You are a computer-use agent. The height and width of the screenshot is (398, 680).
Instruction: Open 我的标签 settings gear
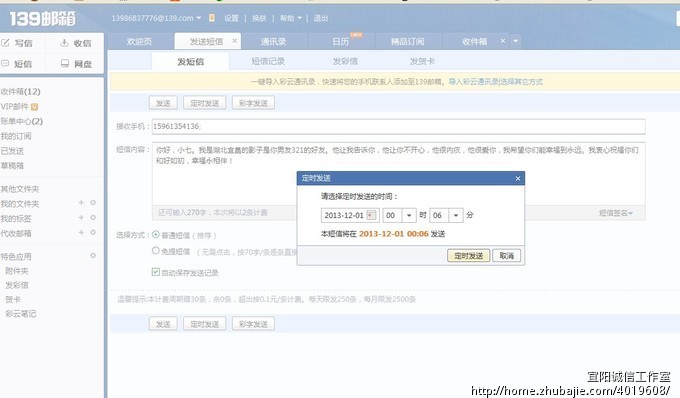[93, 217]
